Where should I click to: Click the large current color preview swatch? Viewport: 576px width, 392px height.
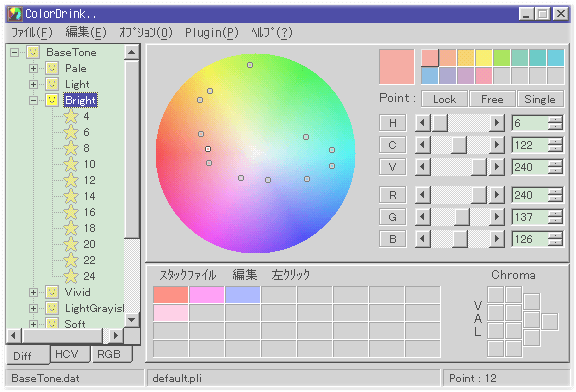397,67
